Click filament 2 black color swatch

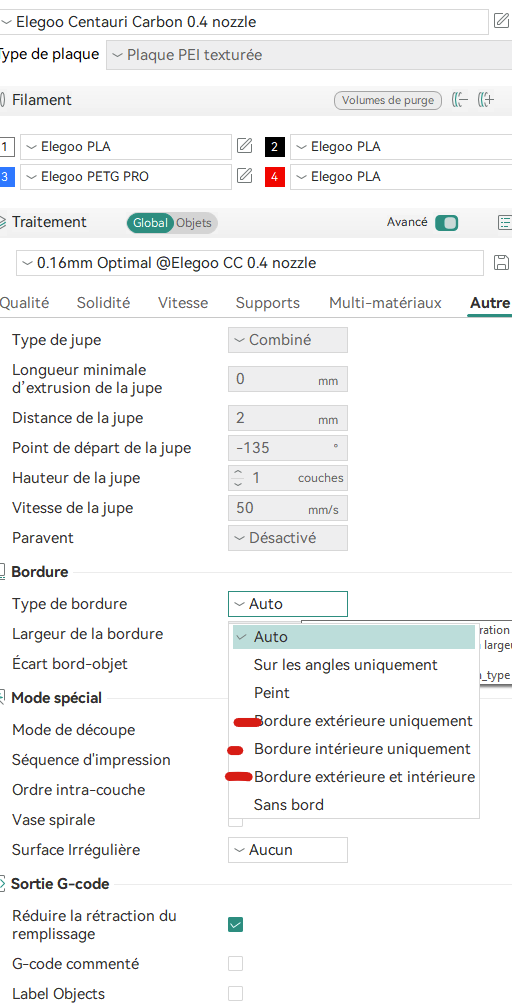click(x=275, y=147)
